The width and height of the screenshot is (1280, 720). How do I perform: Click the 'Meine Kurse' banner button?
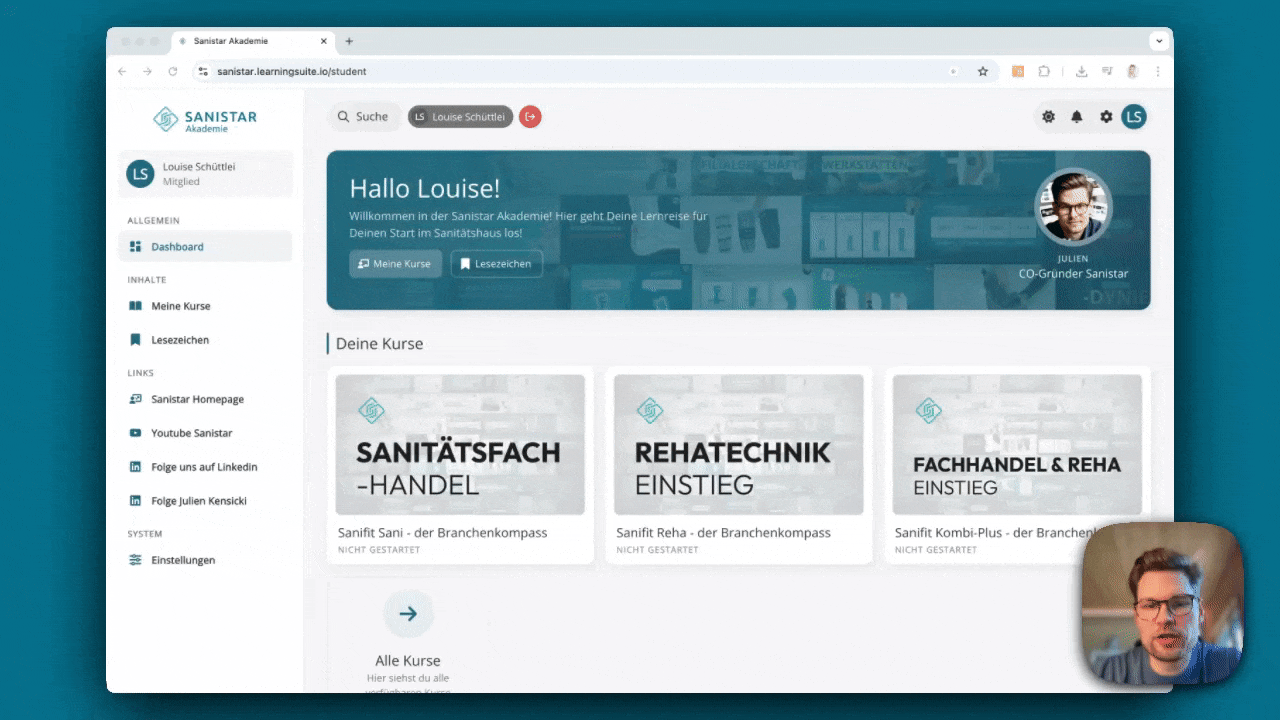[395, 264]
